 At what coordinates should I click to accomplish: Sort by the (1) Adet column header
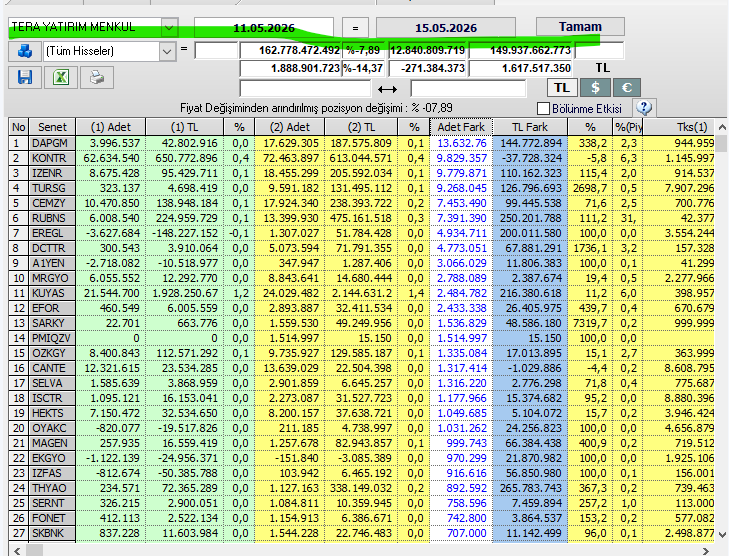[x=111, y=127]
